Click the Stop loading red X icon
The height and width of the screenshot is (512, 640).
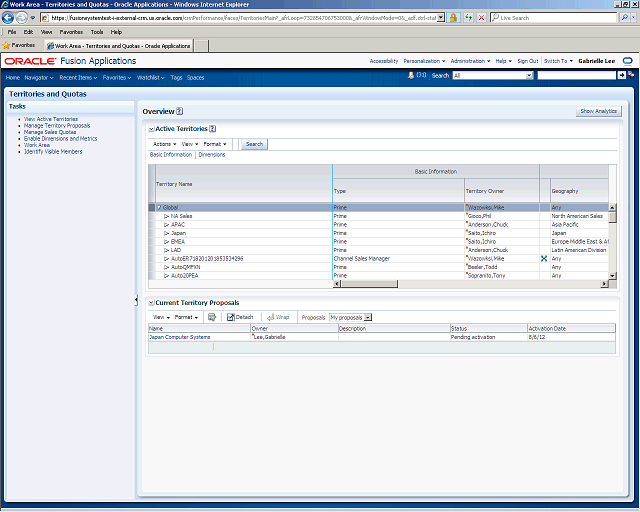pyautogui.click(x=481, y=18)
